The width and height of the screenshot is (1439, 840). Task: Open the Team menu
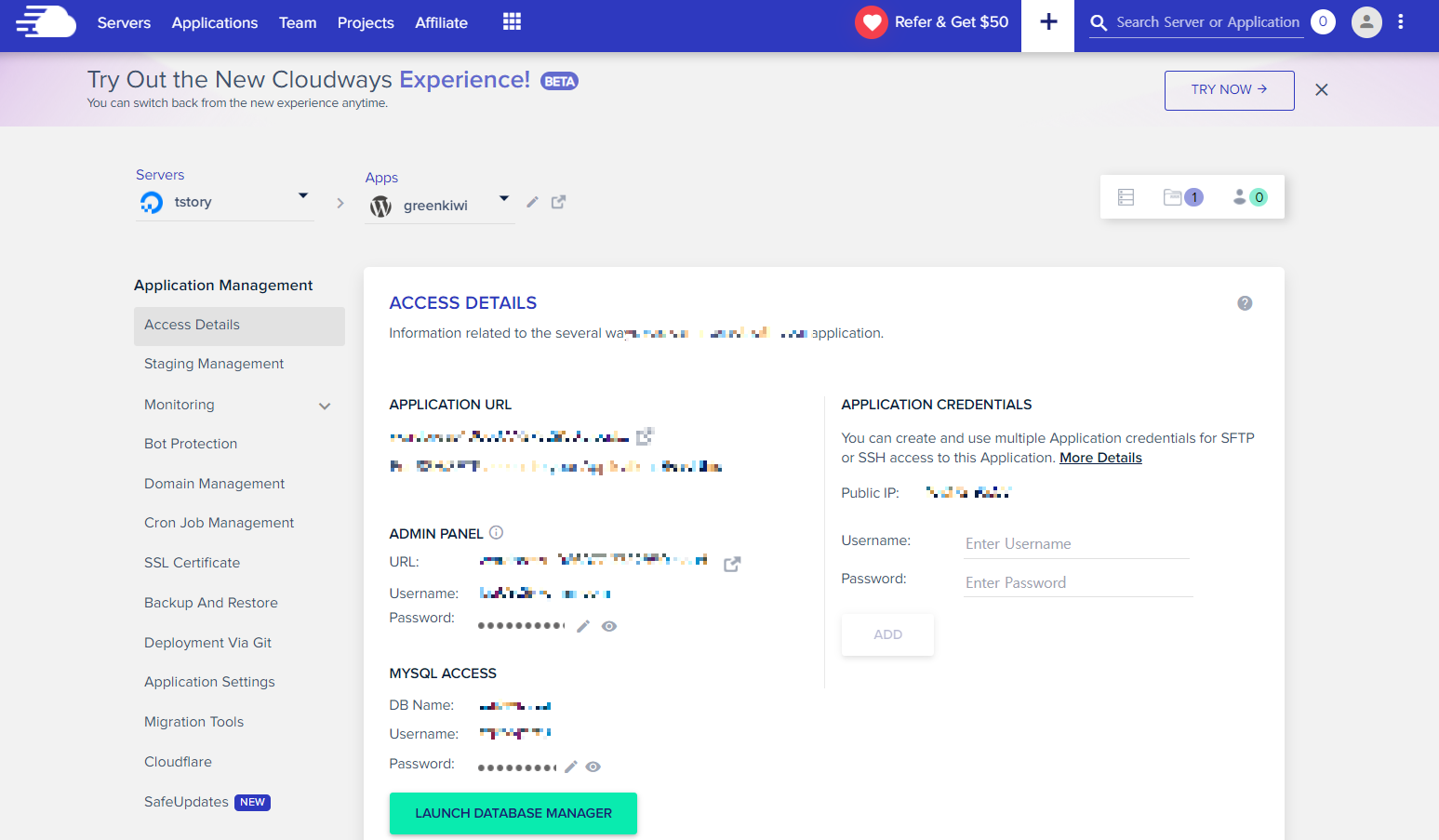click(x=298, y=22)
